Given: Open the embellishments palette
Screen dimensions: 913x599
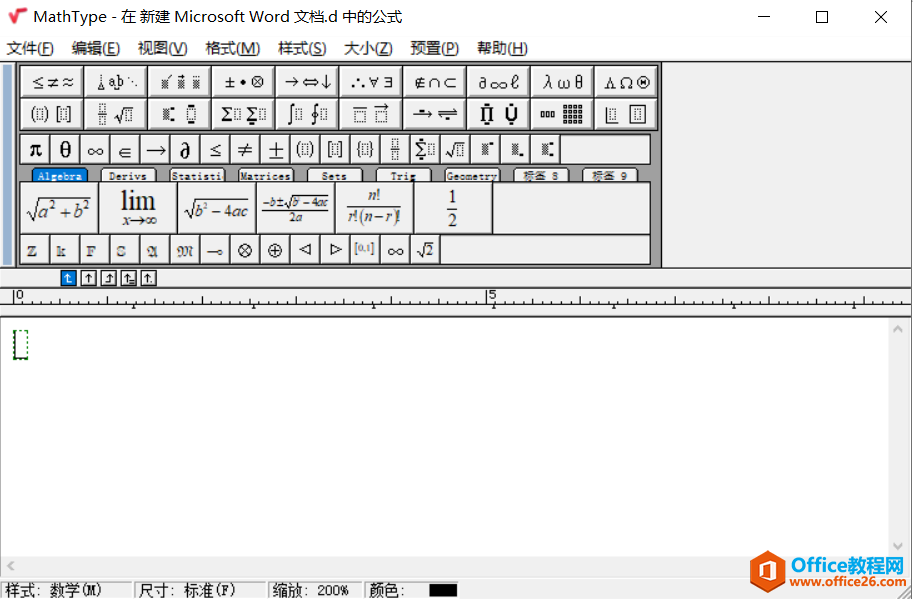Looking at the screenshot, I should pyautogui.click(x=180, y=82).
